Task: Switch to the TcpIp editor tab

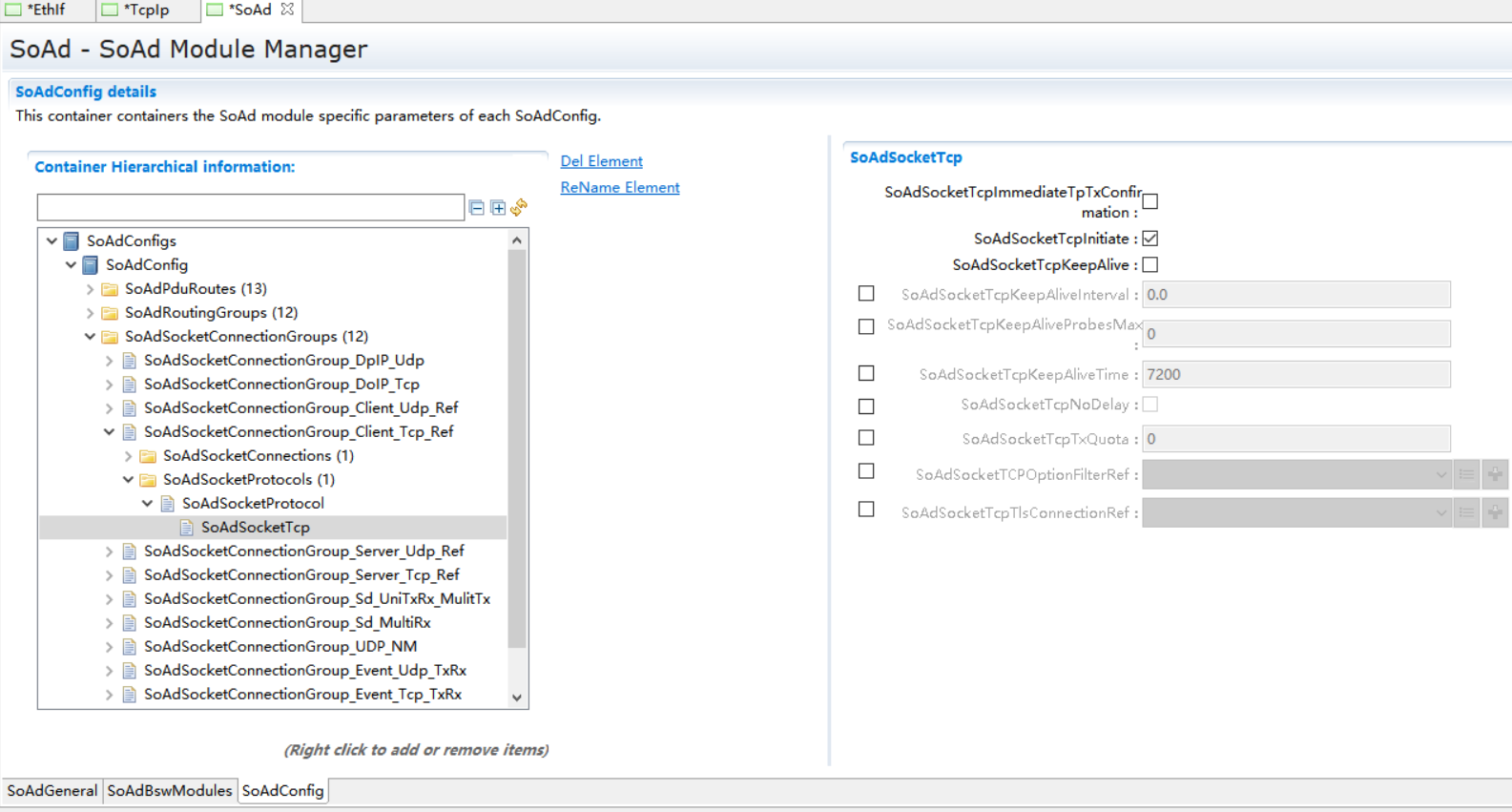Action: pyautogui.click(x=146, y=10)
